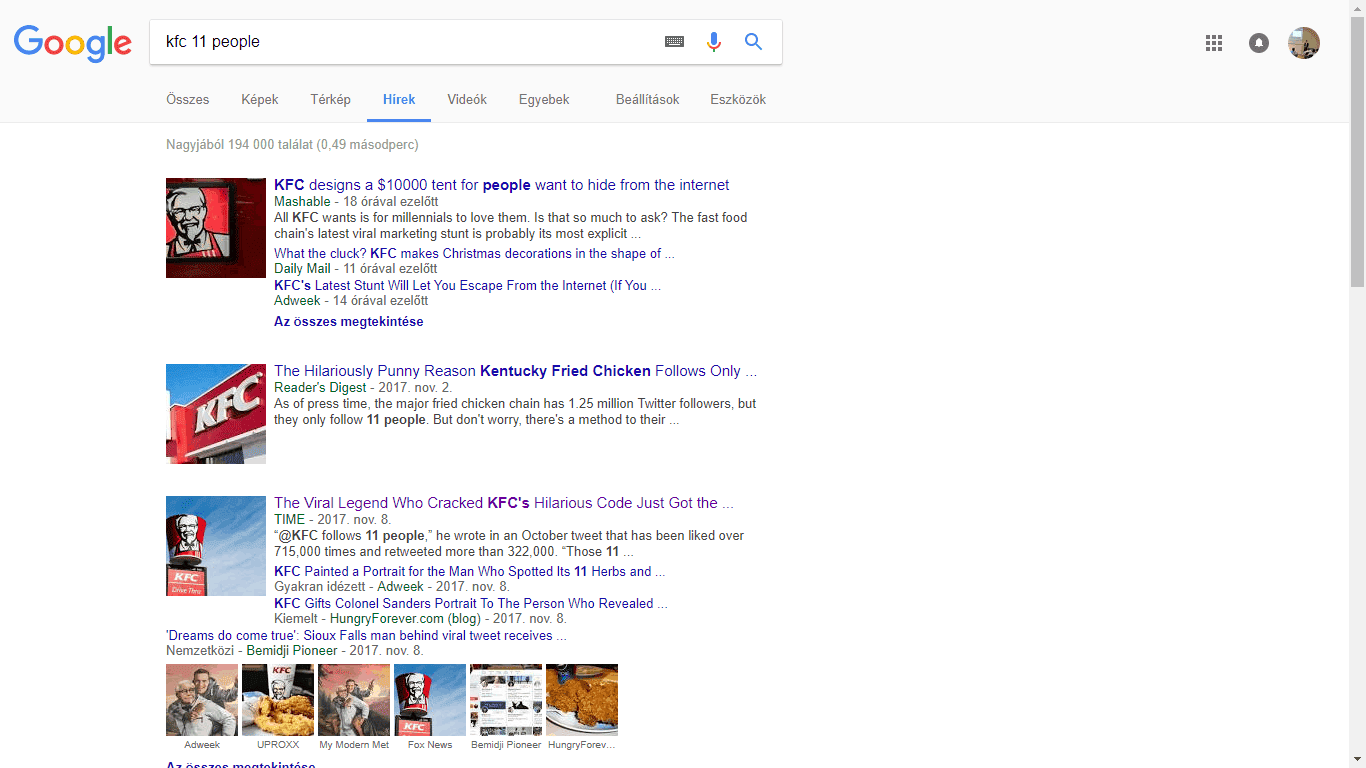Open the on-screen keyboard icon in search box

point(675,42)
